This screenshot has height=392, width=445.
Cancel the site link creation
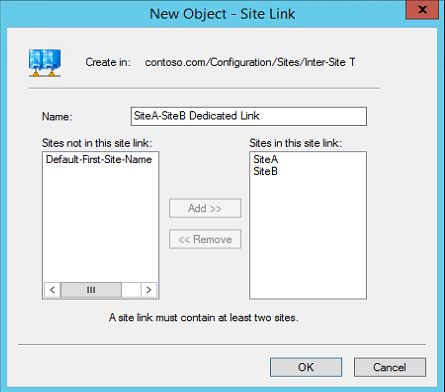[x=390, y=367]
